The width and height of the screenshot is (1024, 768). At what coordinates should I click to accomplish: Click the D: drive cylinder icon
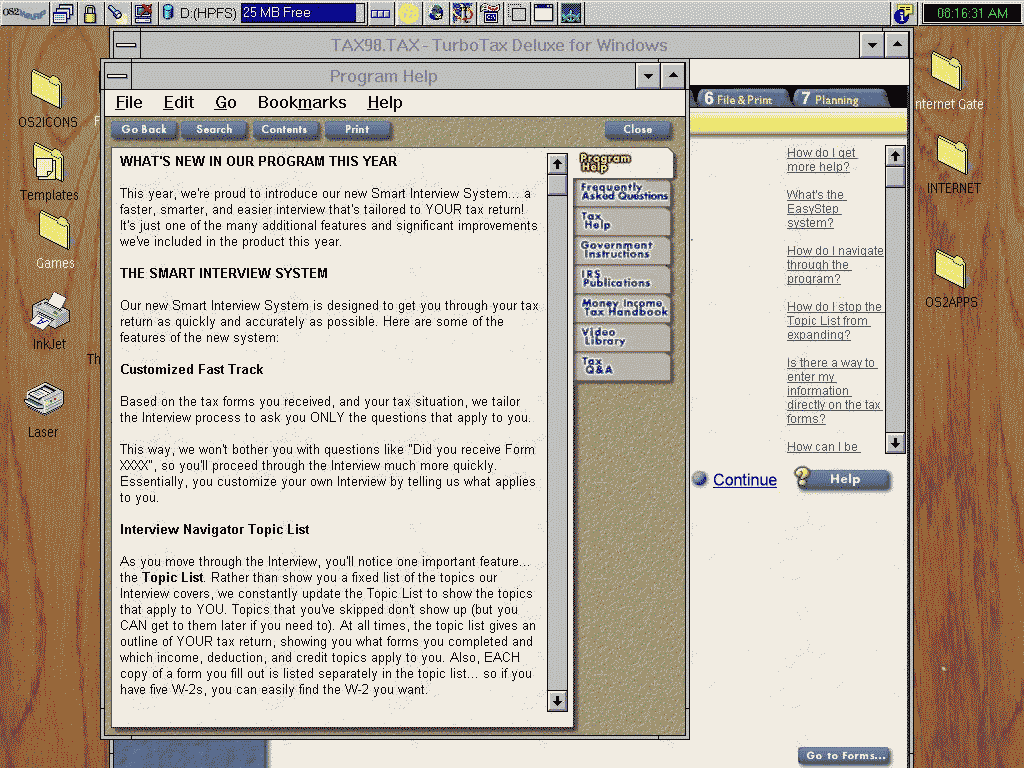click(168, 12)
